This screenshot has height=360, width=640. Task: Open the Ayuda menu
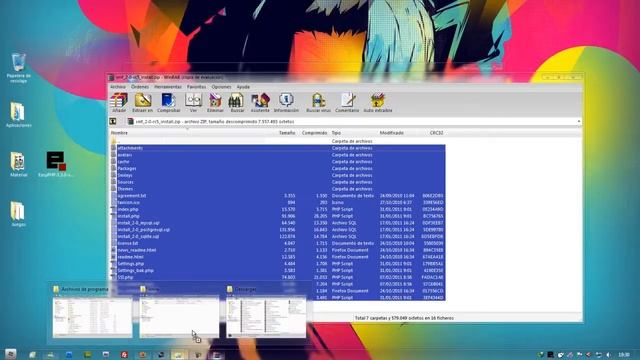243,87
